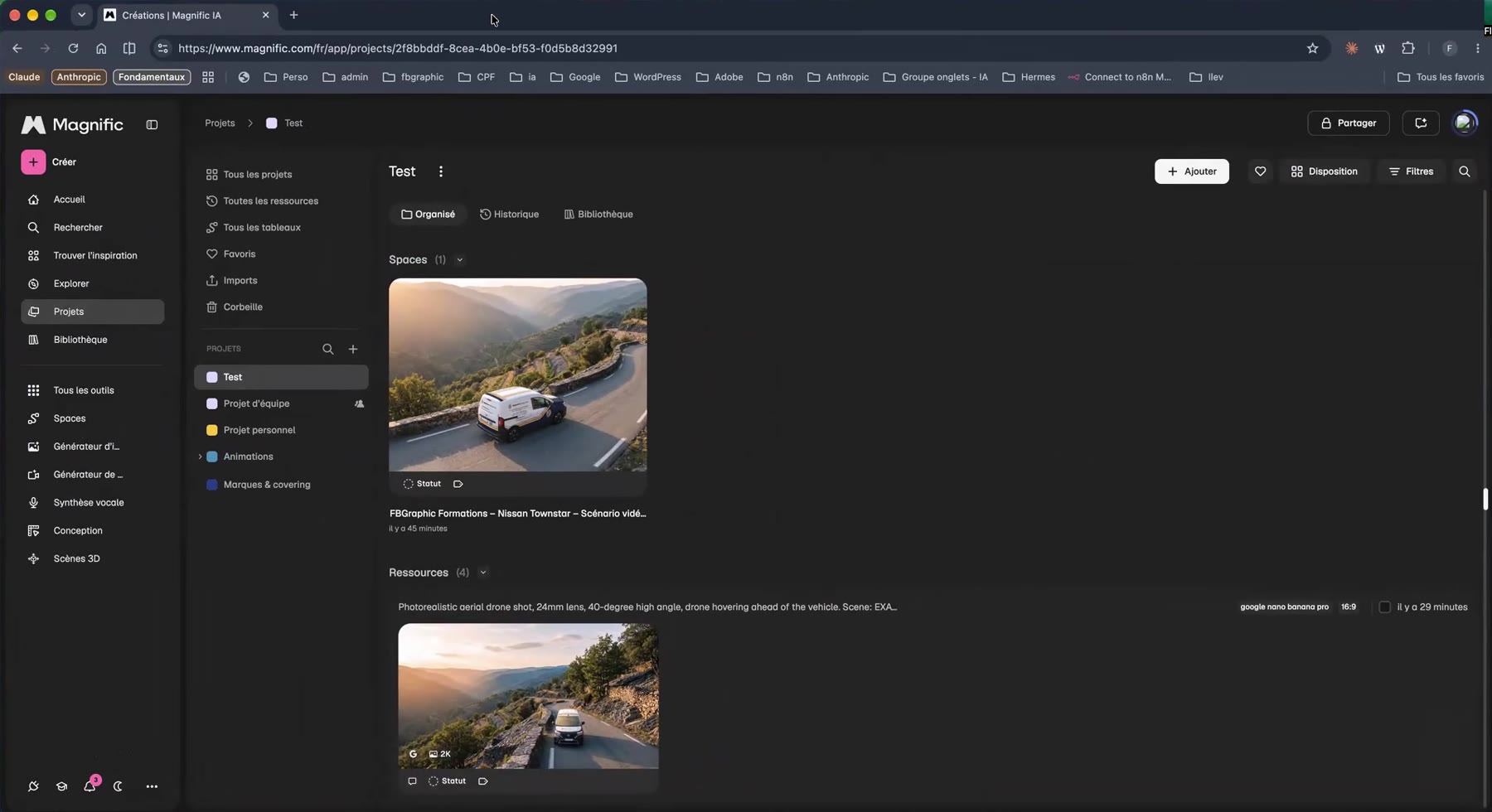Collapse the Magnific sidebar panel icon
1492x812 pixels.
coord(152,124)
